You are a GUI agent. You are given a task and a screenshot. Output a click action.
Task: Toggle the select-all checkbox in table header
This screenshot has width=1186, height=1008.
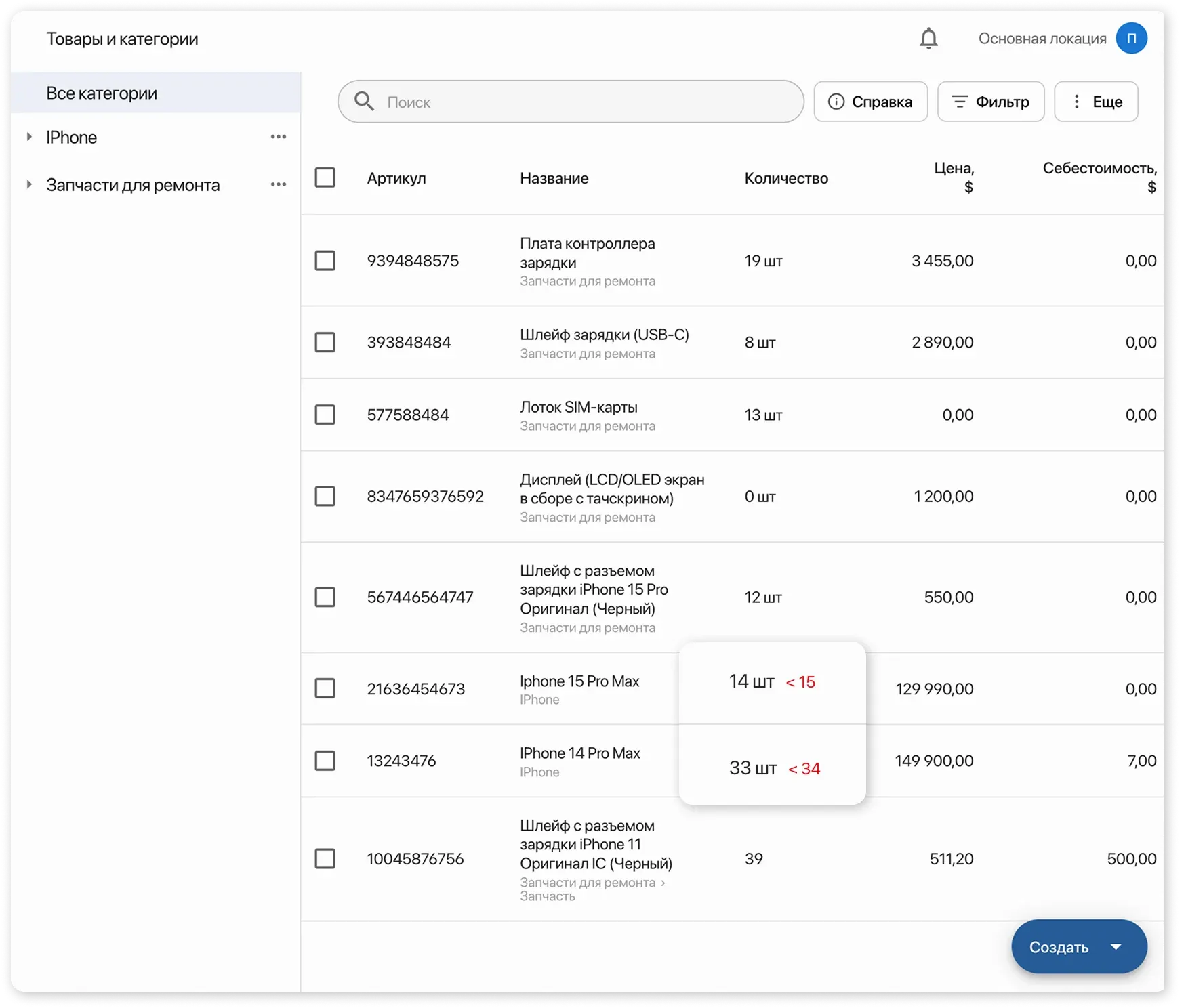(x=325, y=177)
